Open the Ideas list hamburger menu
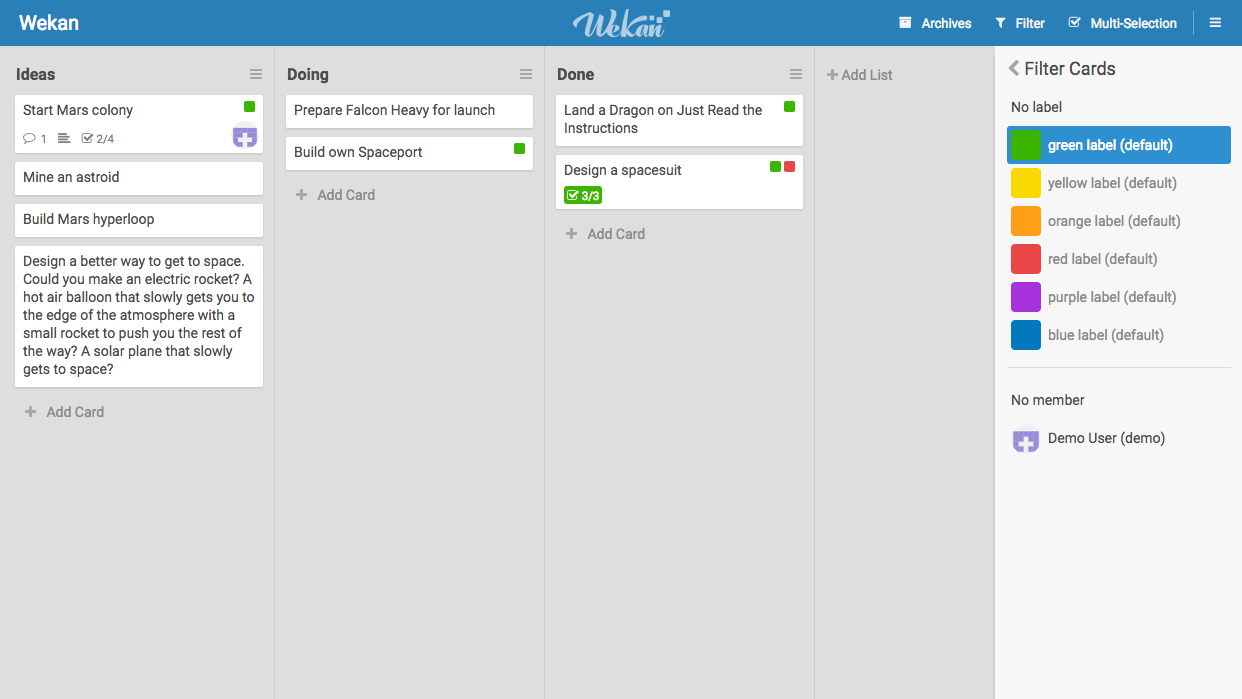The image size is (1242, 699). point(256,73)
